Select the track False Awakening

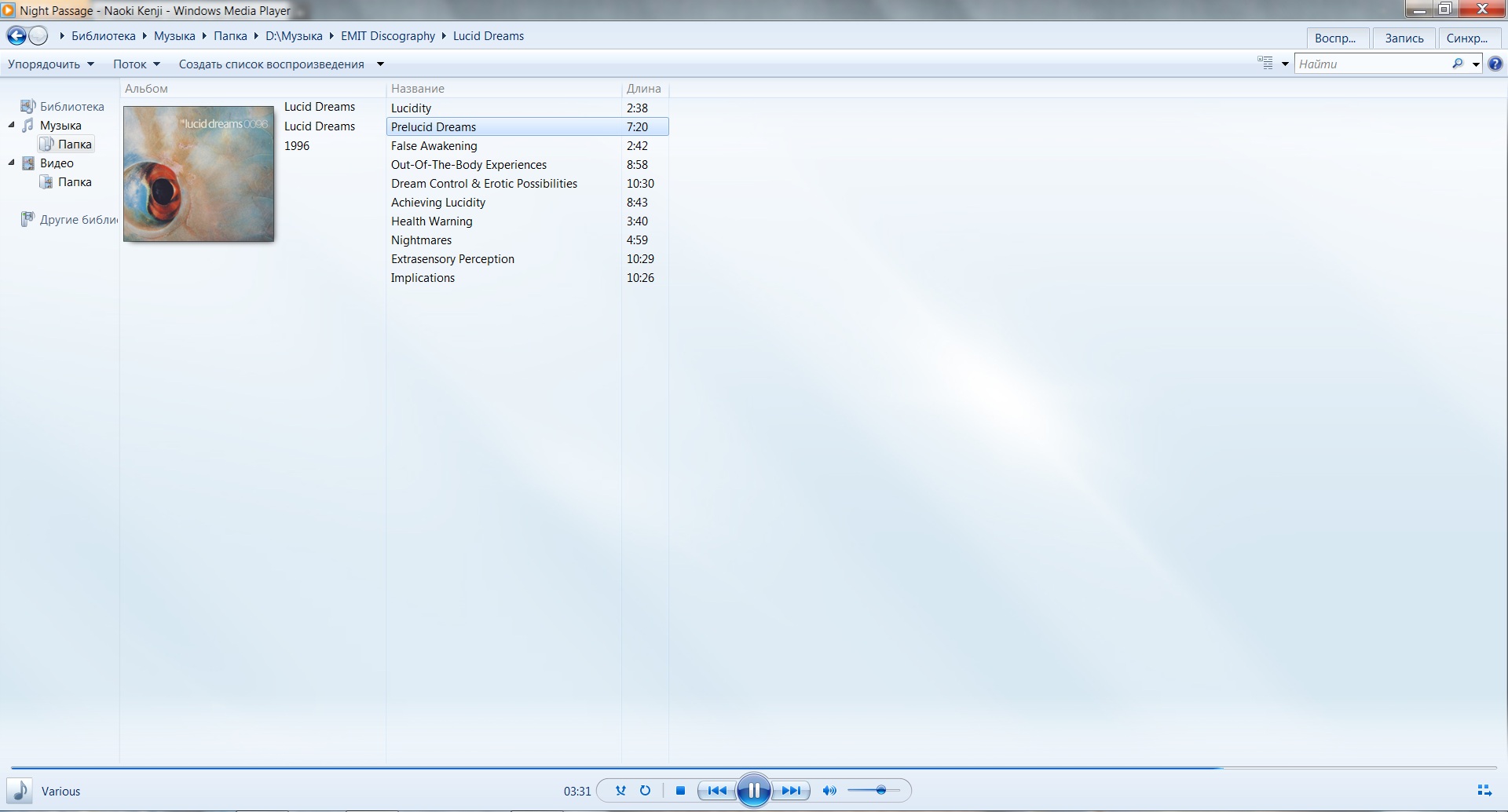point(528,146)
